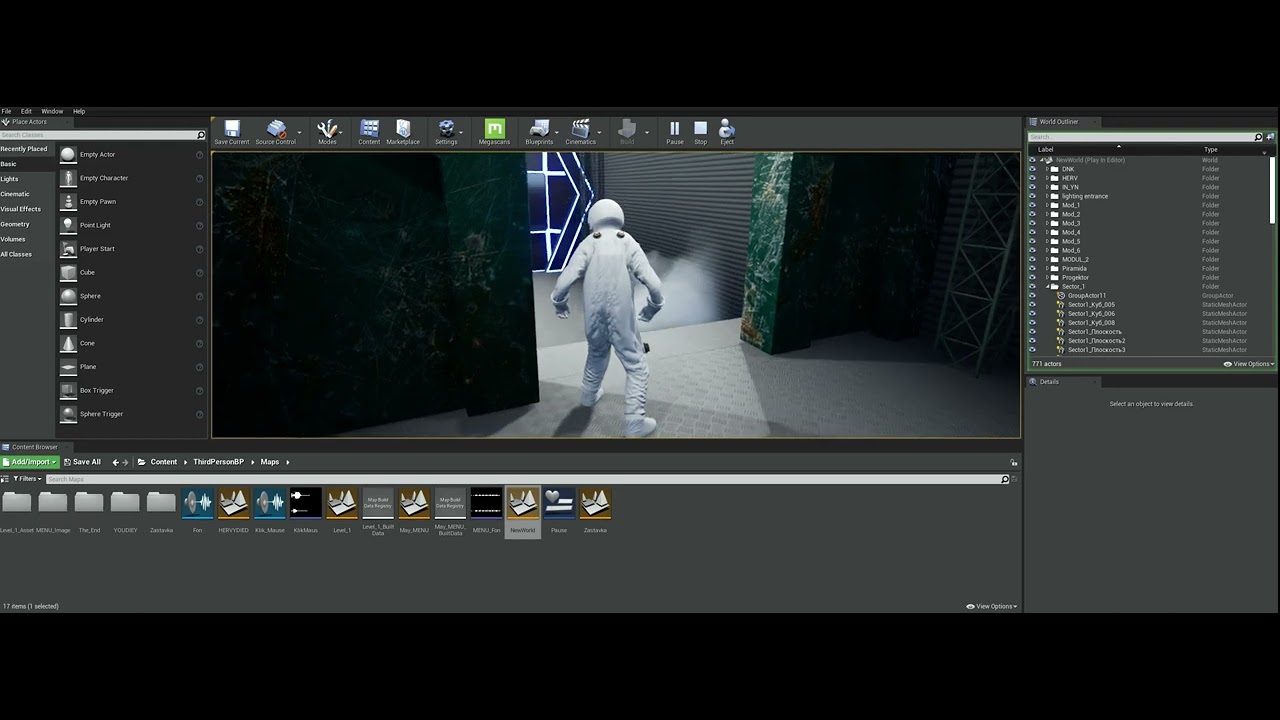Image resolution: width=1280 pixels, height=720 pixels.
Task: Click the World Outliner add folder icon
Action: 1270,137
